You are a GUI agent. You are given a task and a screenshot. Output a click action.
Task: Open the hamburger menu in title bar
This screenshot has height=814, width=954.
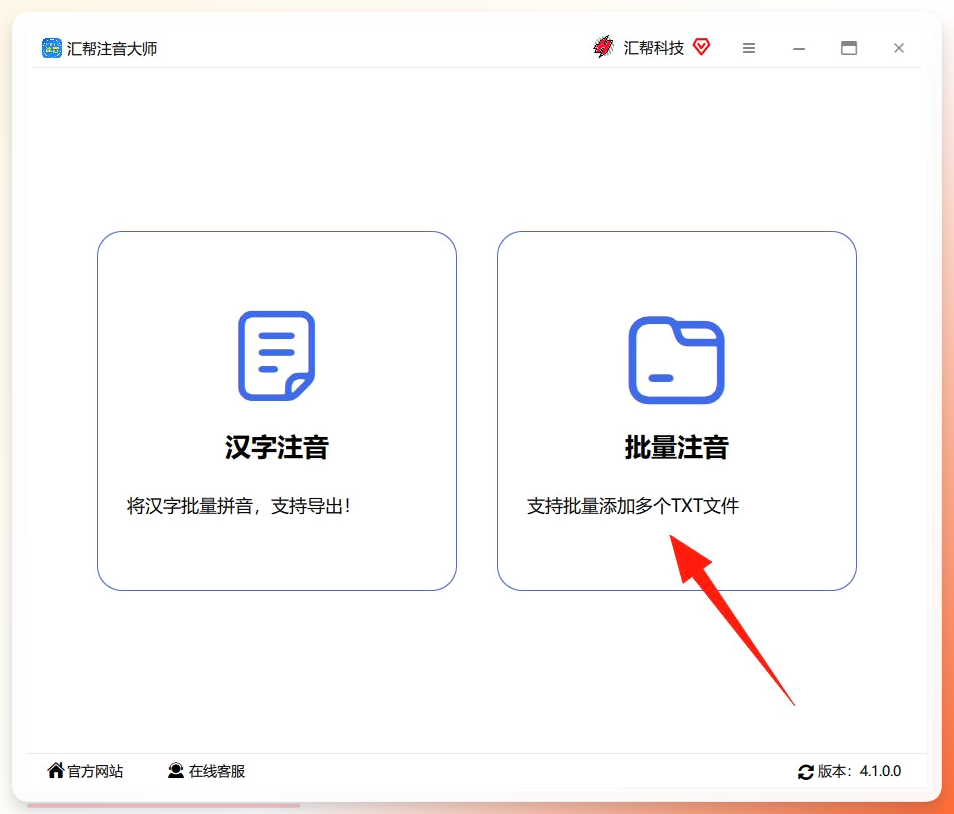pos(749,48)
